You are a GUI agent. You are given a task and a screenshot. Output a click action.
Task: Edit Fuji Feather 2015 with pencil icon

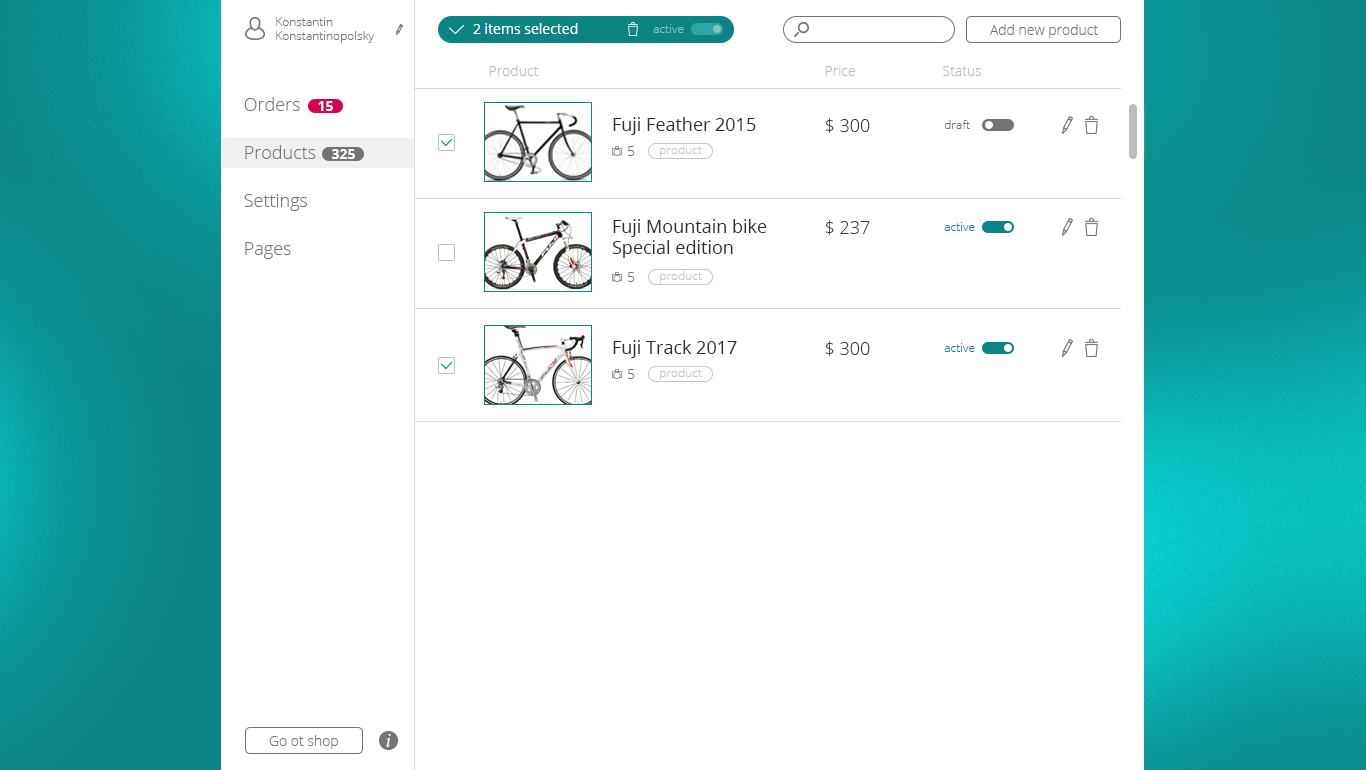1067,125
